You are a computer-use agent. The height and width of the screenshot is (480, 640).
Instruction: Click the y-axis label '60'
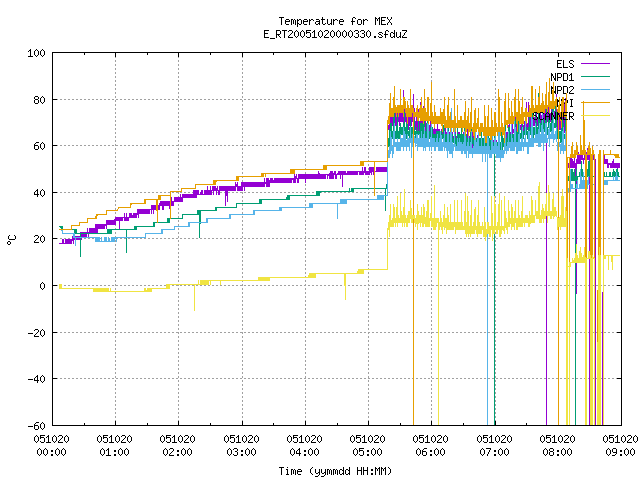click(x=40, y=146)
